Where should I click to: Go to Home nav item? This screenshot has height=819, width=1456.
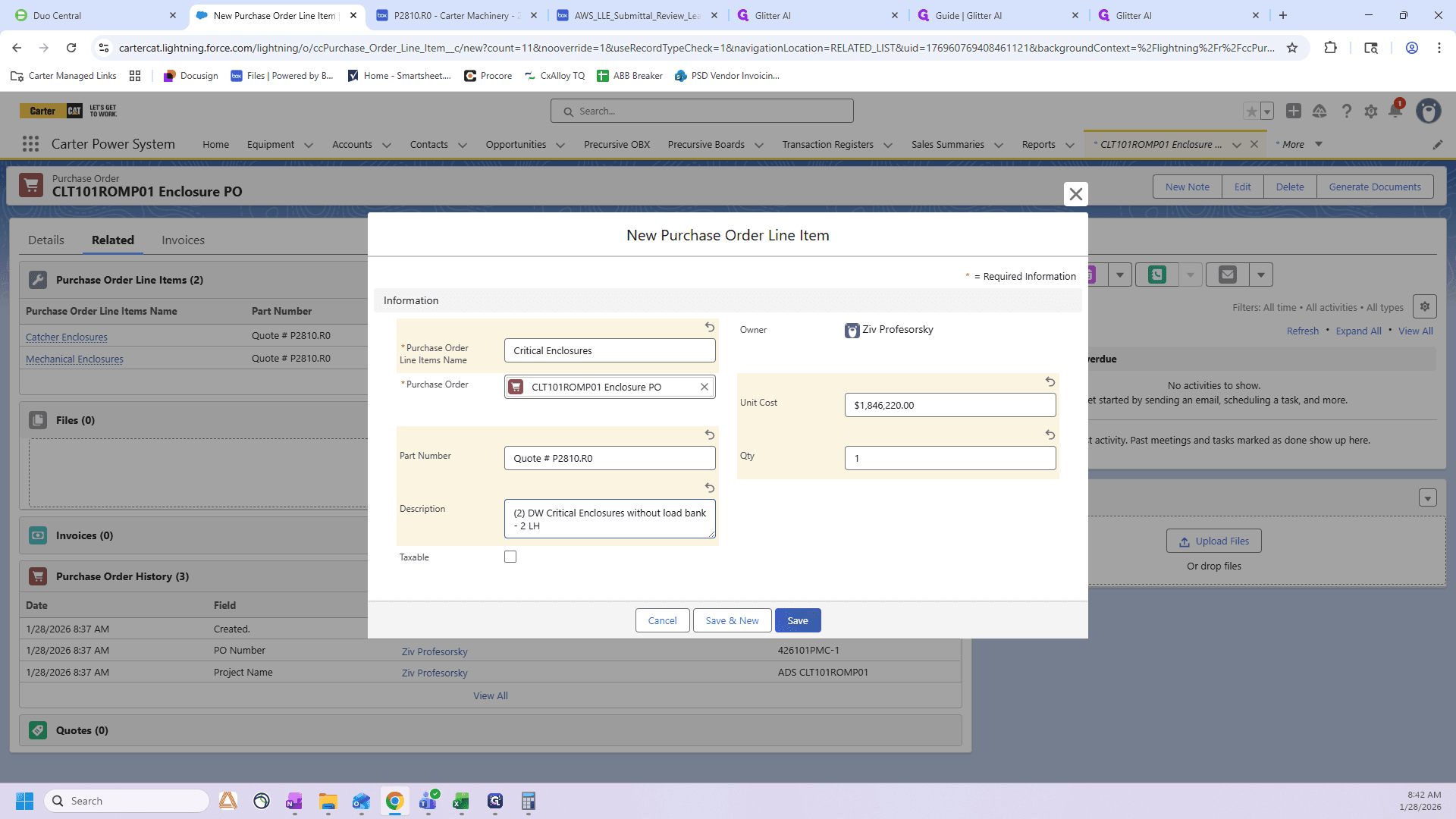coord(215,144)
